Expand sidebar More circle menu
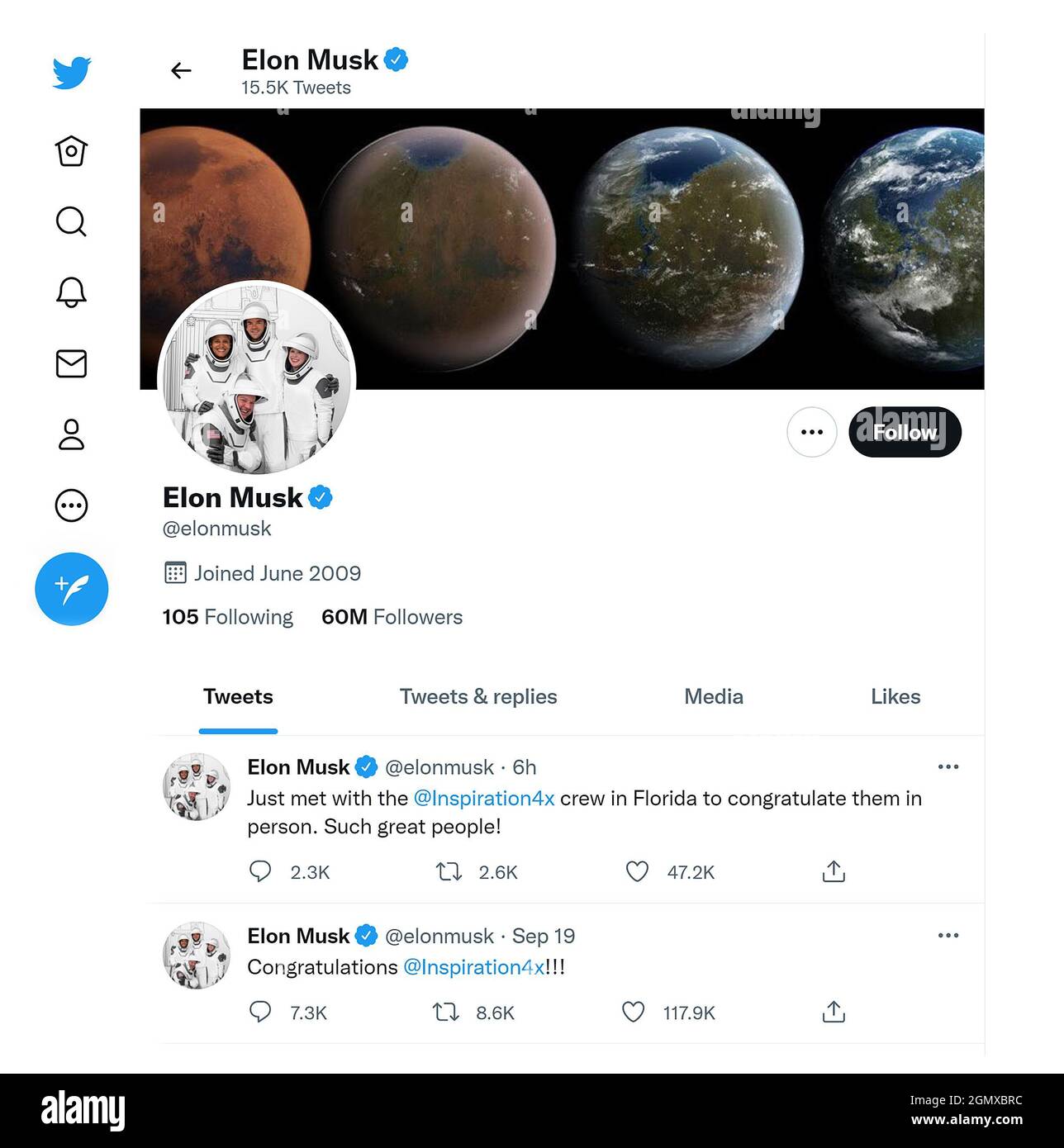Viewport: 1064px width, 1148px height. (71, 505)
